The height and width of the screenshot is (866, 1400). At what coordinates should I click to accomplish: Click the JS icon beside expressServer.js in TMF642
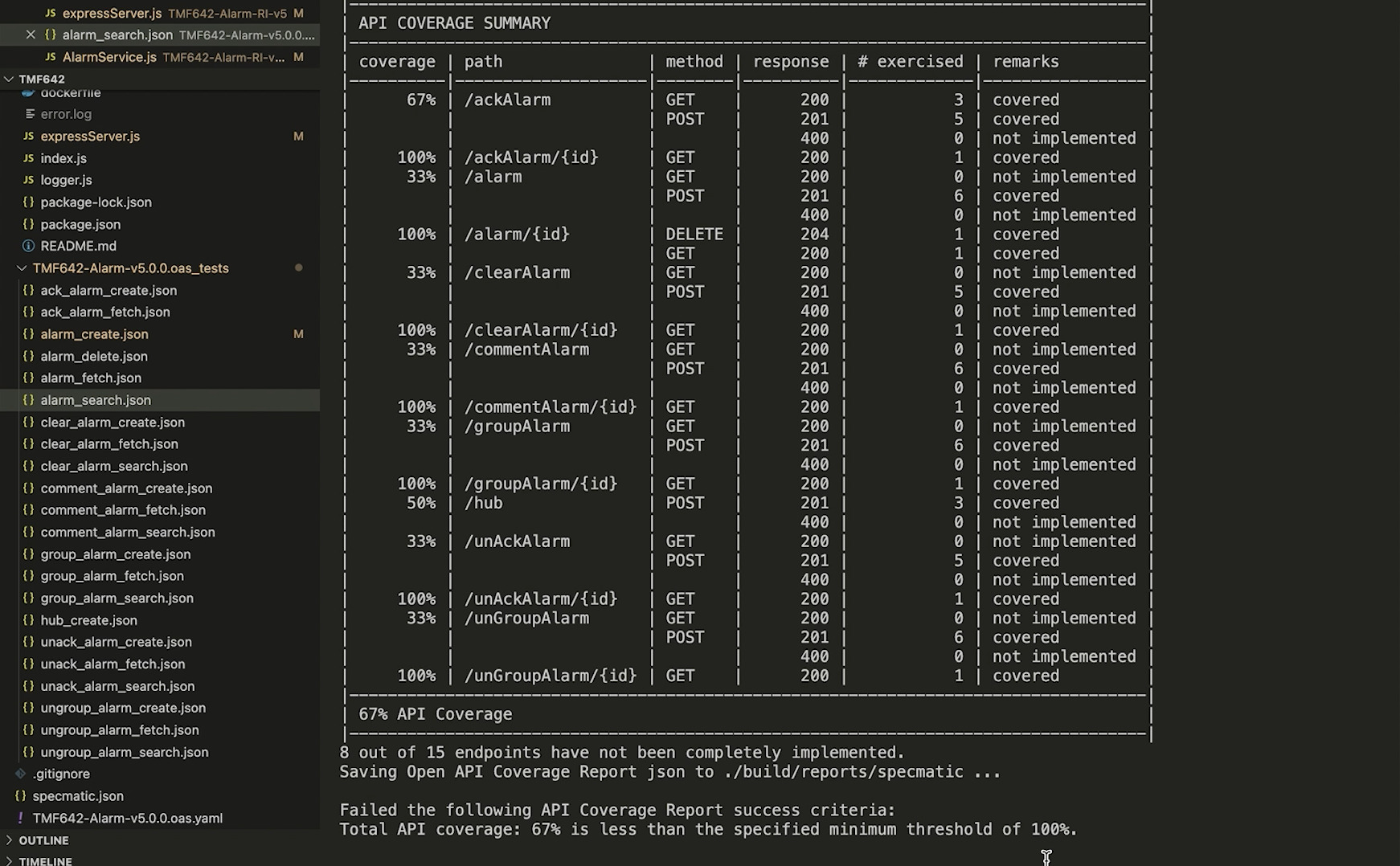[28, 137]
